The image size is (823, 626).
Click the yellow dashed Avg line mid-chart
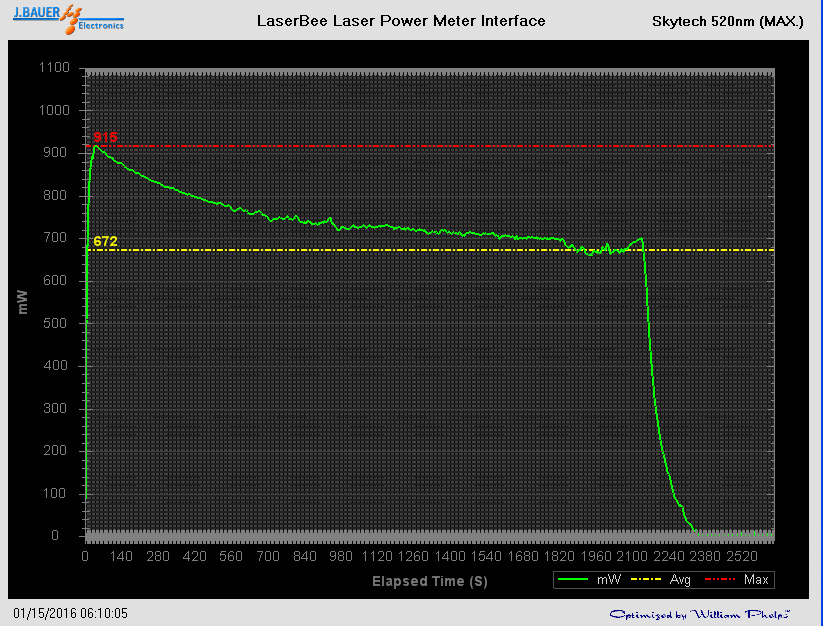[x=430, y=250]
